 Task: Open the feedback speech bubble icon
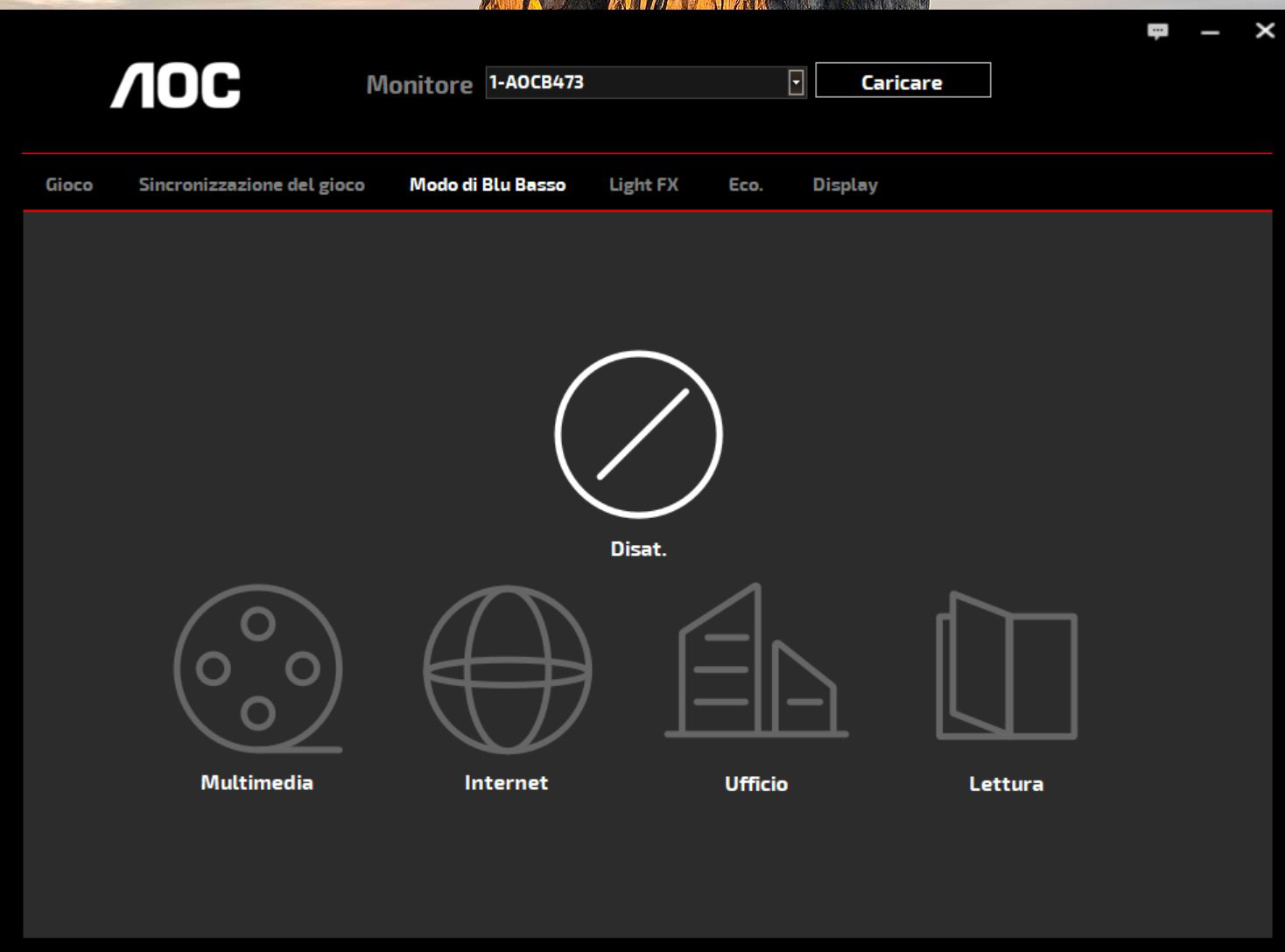tap(1157, 31)
